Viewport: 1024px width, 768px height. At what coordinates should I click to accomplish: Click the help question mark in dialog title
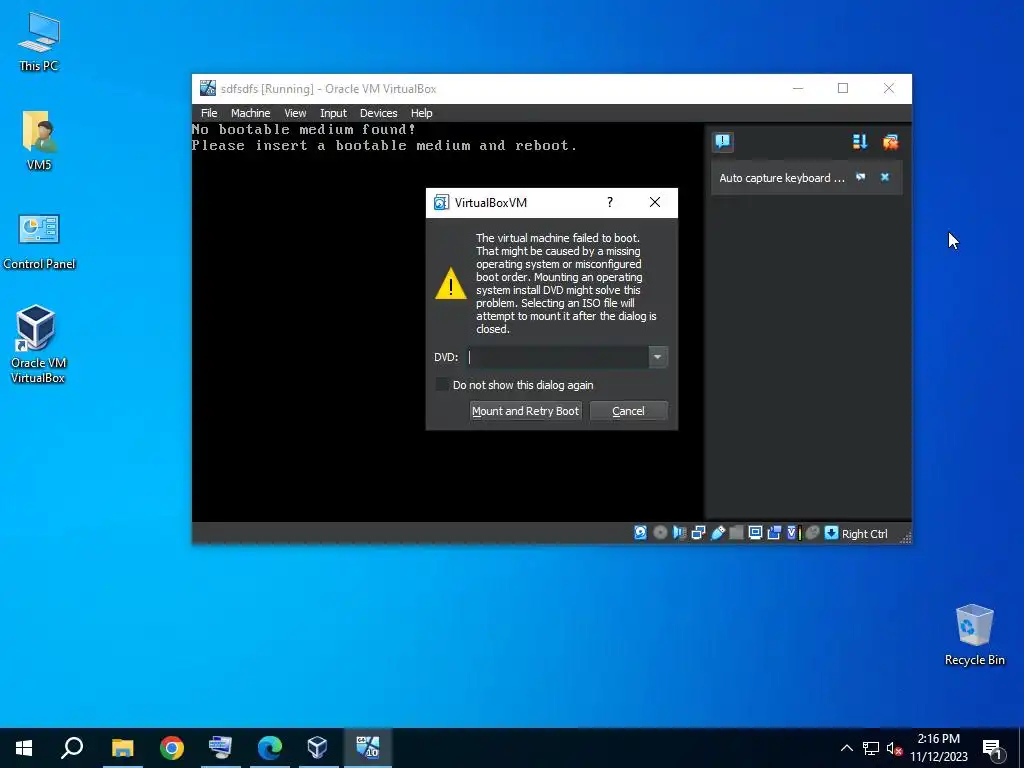pyautogui.click(x=610, y=202)
